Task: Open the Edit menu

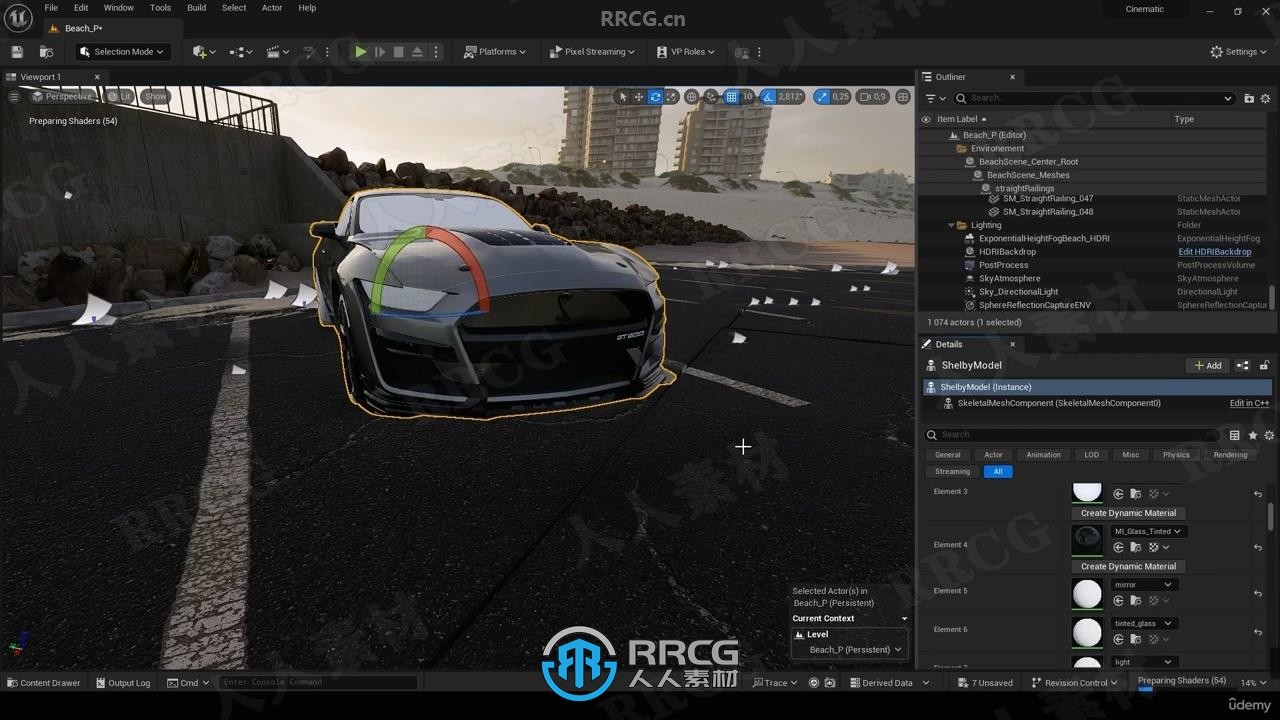Action: click(x=81, y=8)
